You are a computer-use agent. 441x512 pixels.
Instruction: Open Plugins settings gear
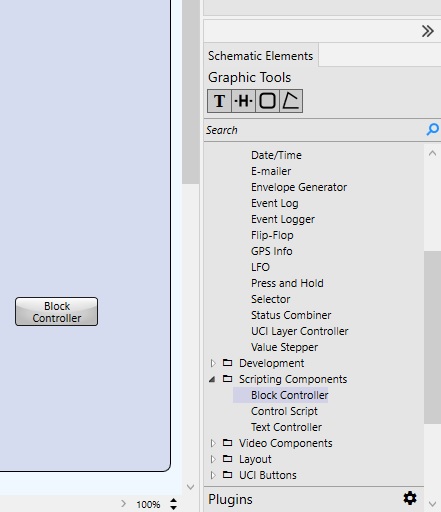pyautogui.click(x=410, y=498)
